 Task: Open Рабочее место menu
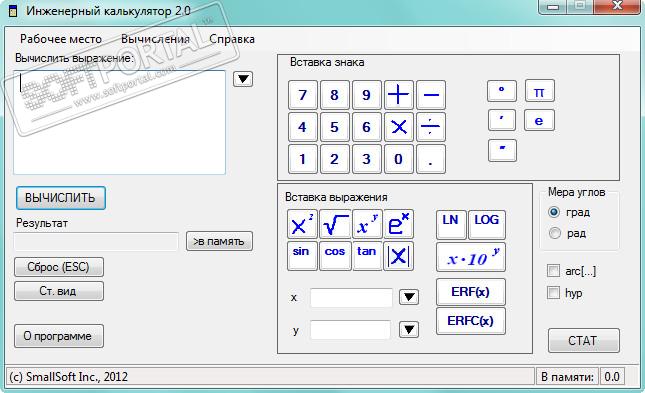(x=61, y=39)
